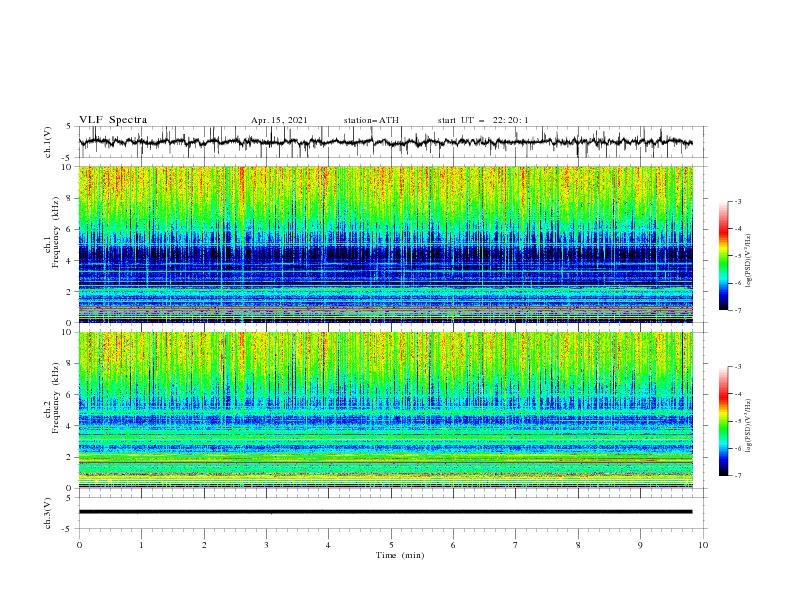Viewport: 792px width, 612px height.
Task: Click the upper 'log(PSD)(V²/Hz)' color bar label
Action: (x=749, y=261)
